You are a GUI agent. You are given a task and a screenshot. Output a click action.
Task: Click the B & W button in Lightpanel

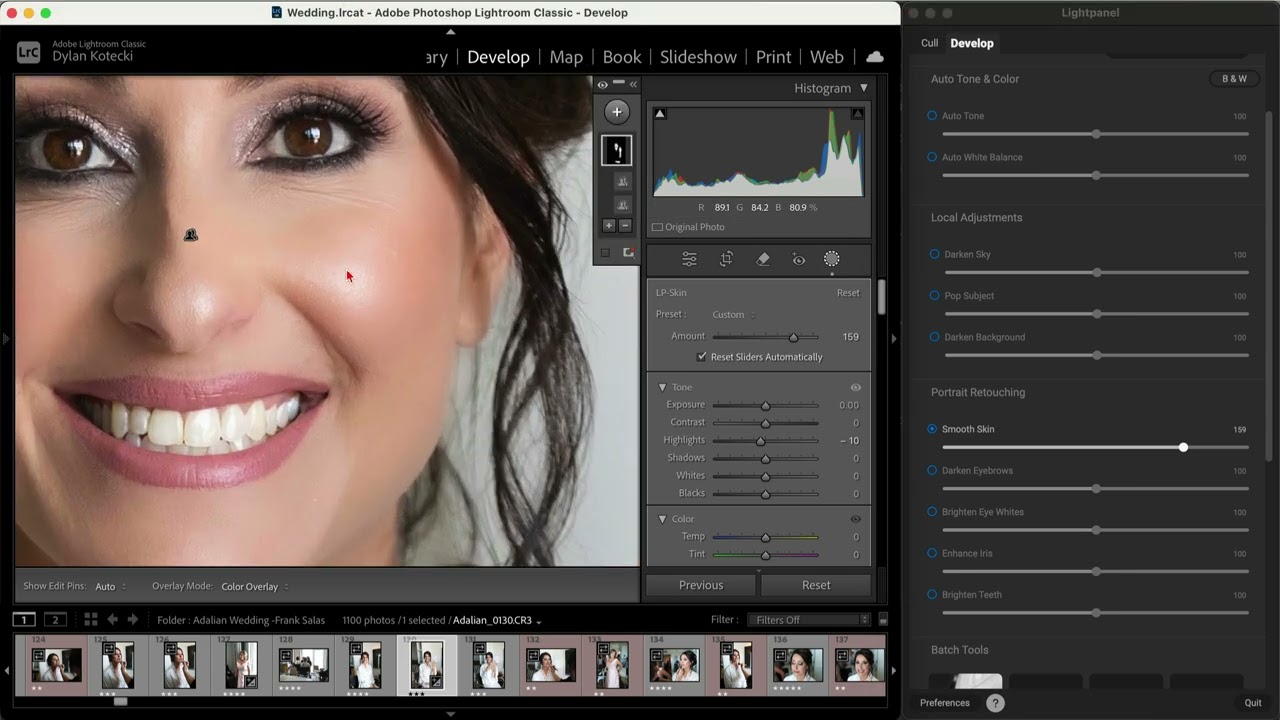(x=1234, y=79)
